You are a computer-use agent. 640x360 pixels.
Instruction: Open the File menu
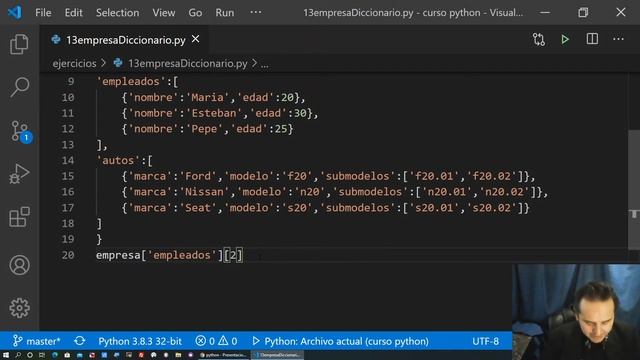pyautogui.click(x=43, y=13)
